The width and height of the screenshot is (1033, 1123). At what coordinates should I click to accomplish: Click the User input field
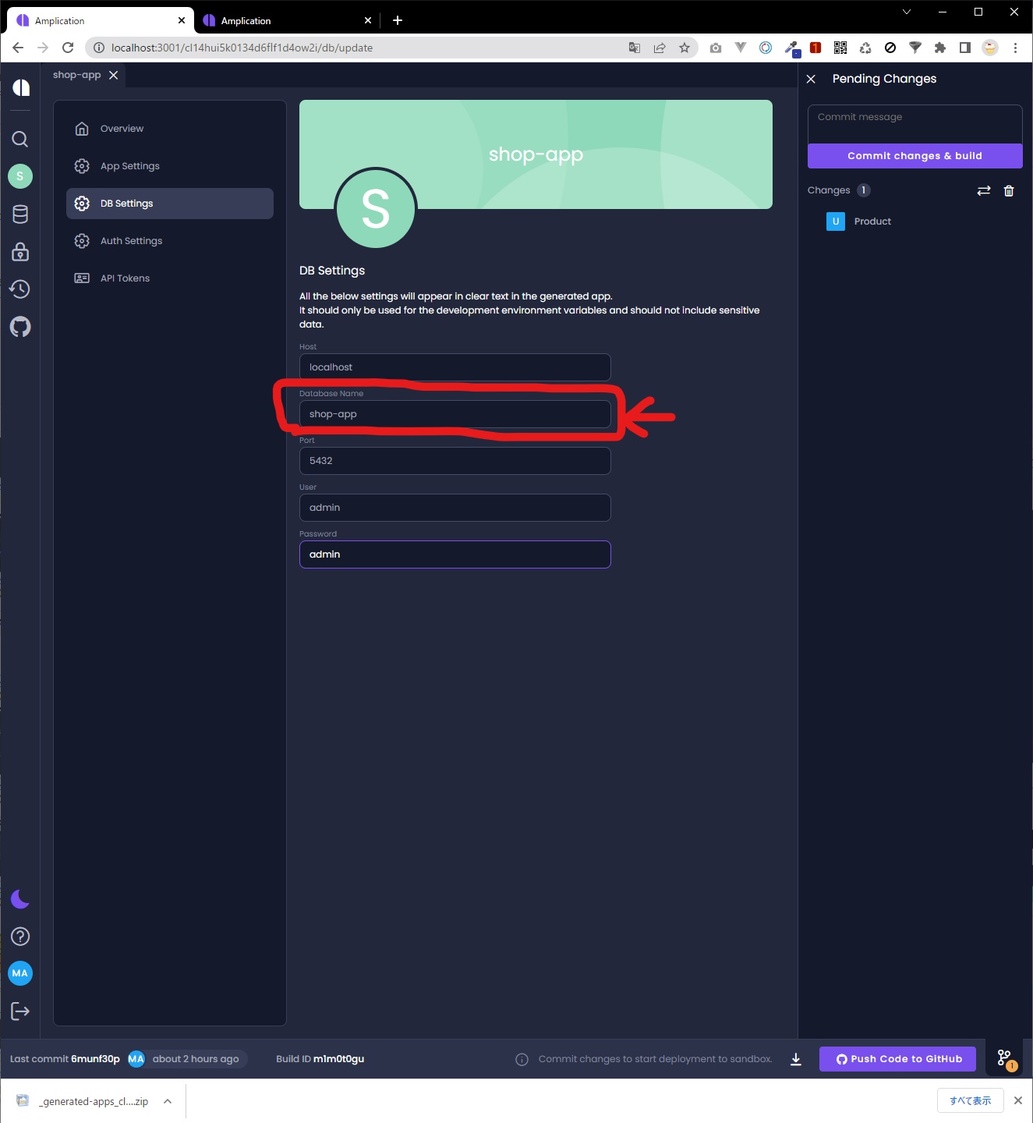click(455, 508)
